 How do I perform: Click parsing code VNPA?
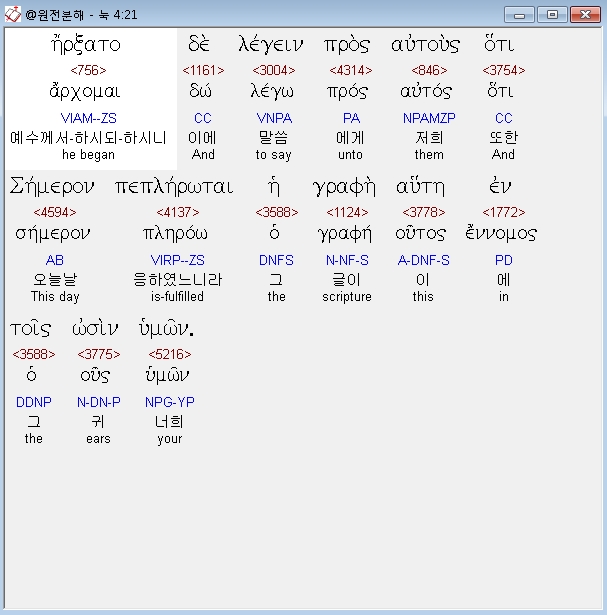(x=274, y=118)
